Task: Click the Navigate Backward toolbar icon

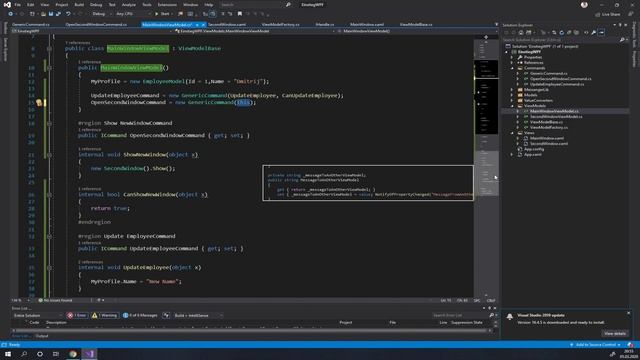Action: [10, 14]
